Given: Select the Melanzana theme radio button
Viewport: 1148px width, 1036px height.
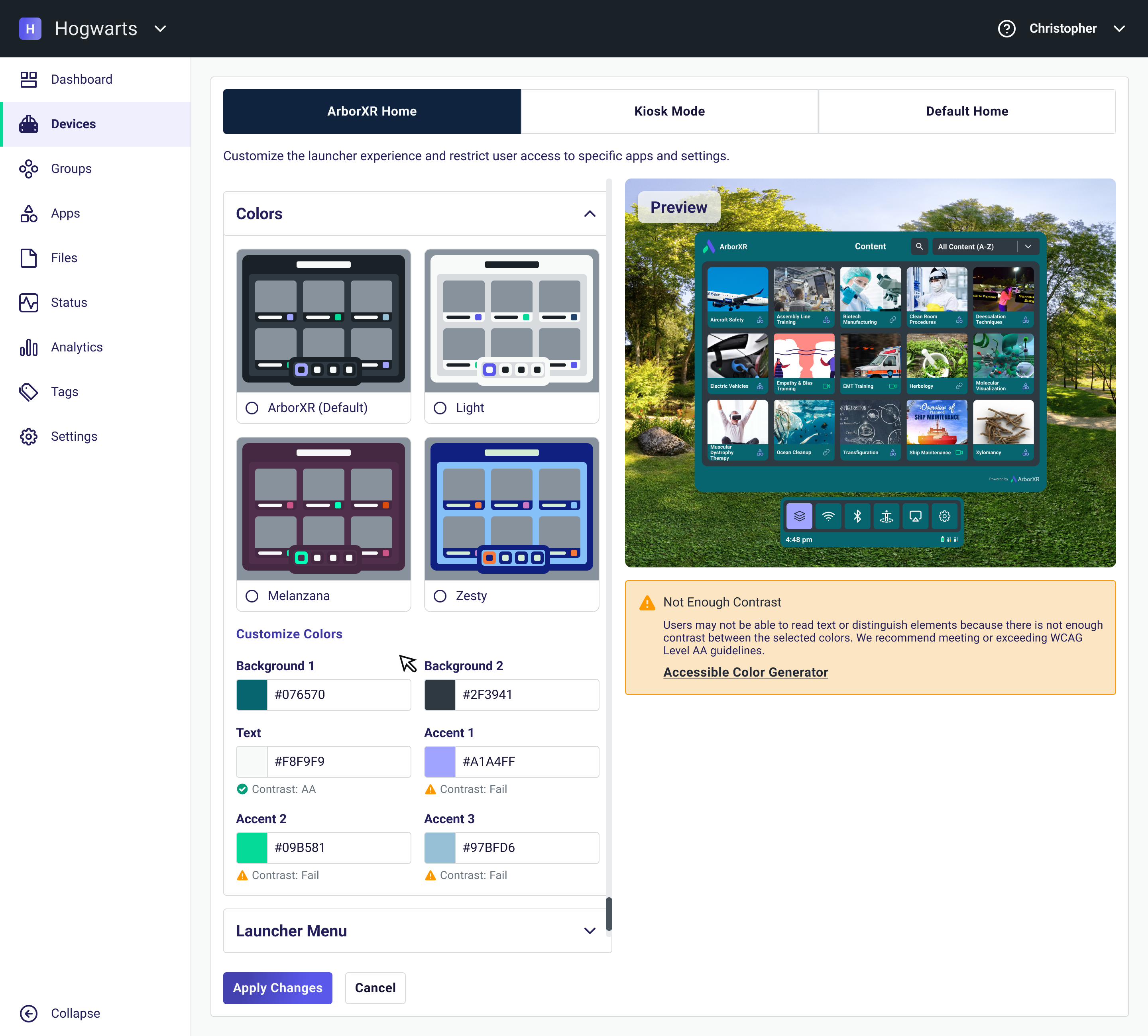Looking at the screenshot, I should pyautogui.click(x=252, y=596).
